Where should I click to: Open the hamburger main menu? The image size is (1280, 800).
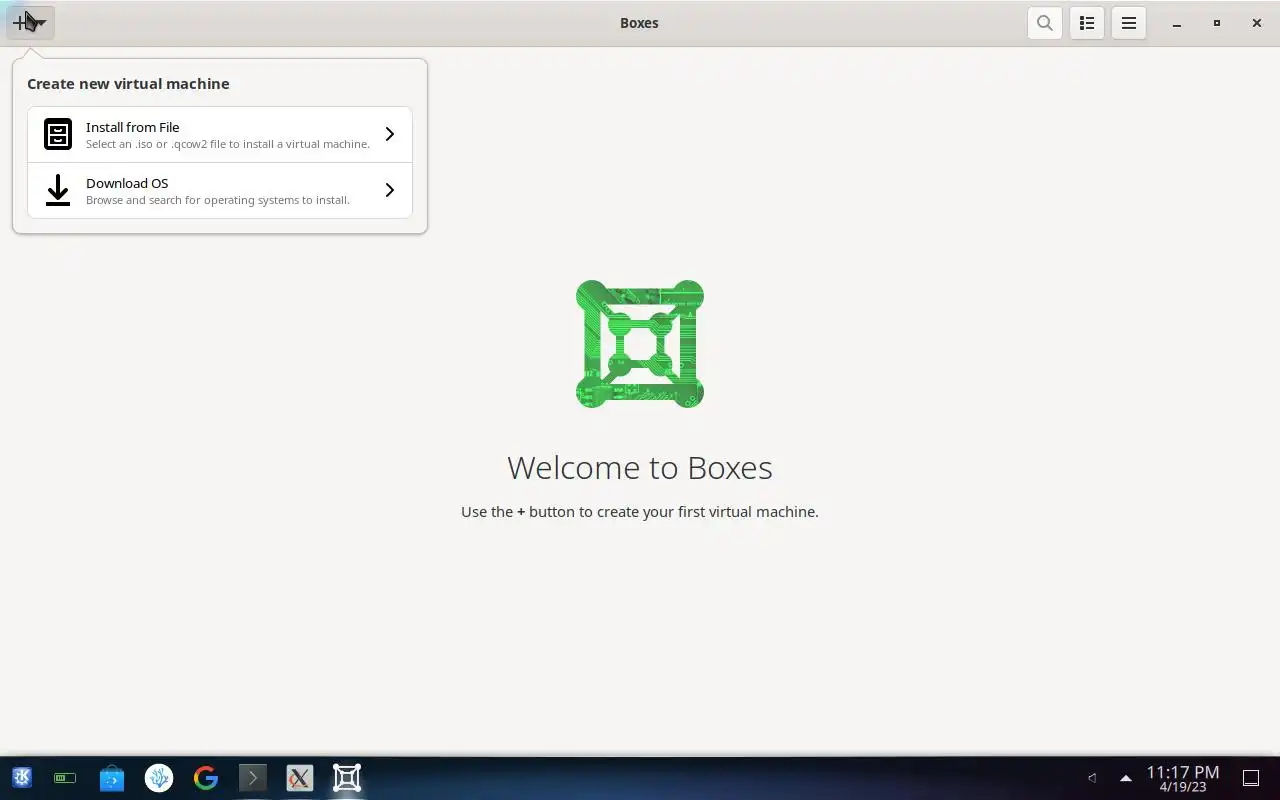pyautogui.click(x=1129, y=23)
